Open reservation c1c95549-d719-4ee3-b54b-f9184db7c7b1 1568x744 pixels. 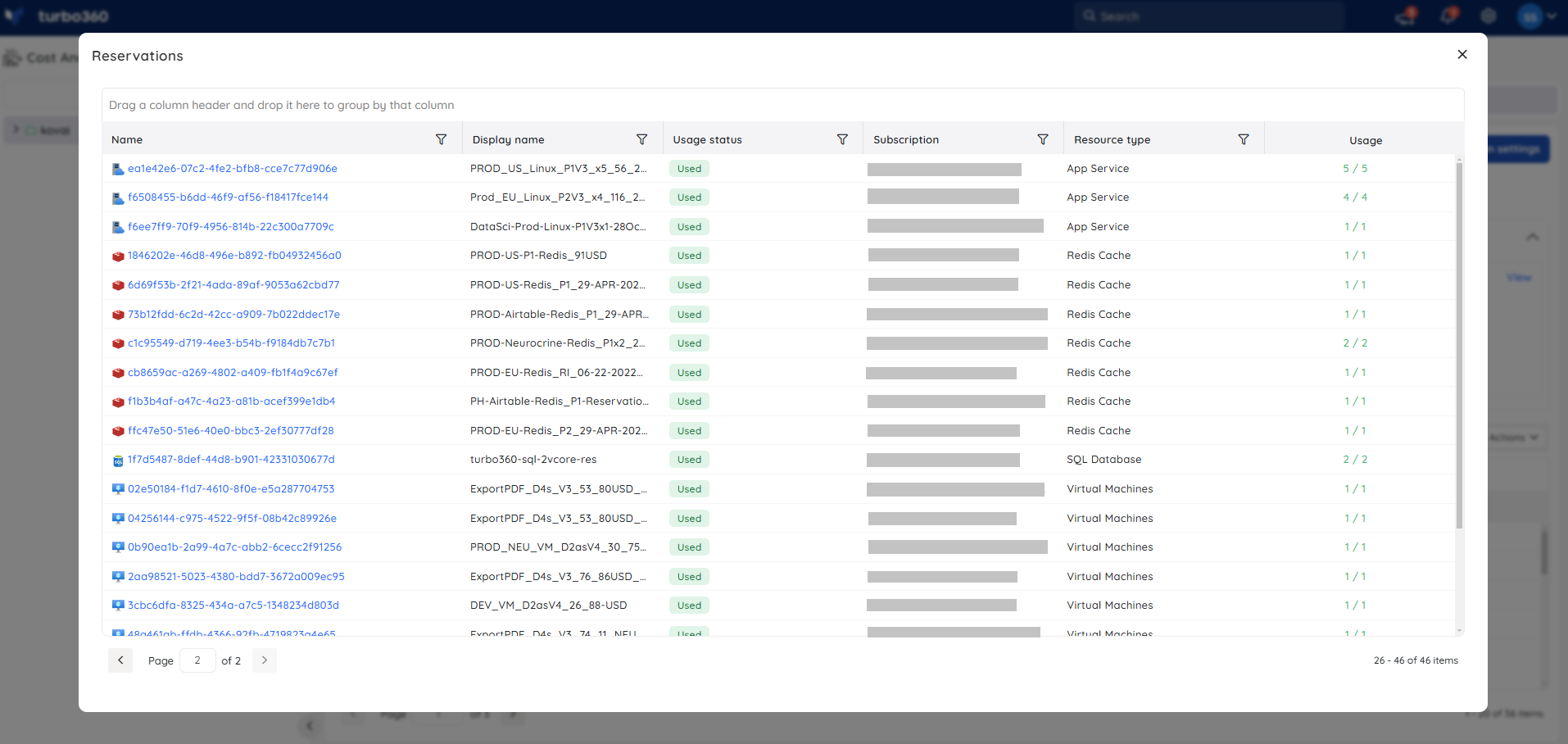point(231,343)
